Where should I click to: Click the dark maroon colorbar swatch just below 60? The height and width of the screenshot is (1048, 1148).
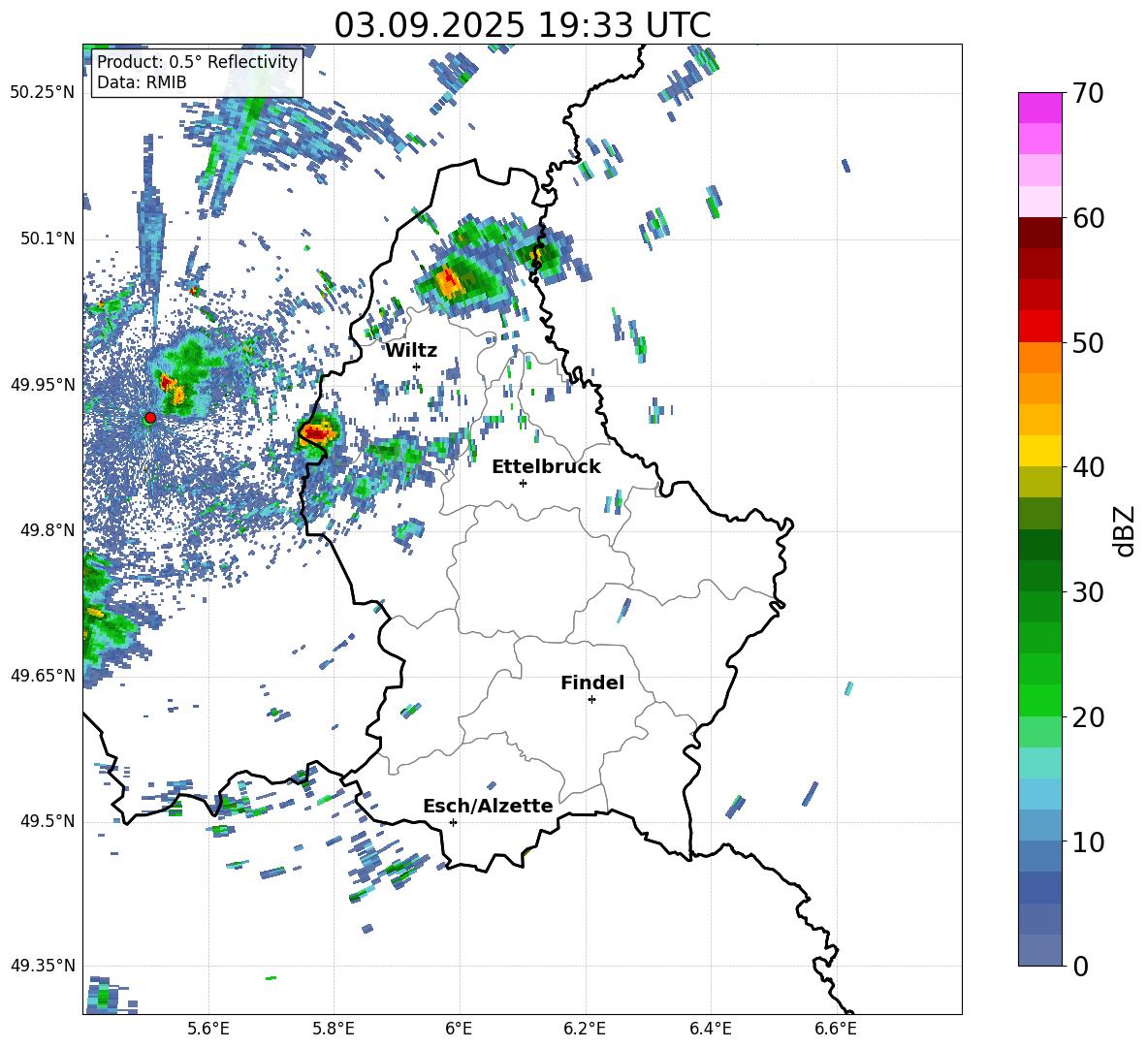point(1039,233)
